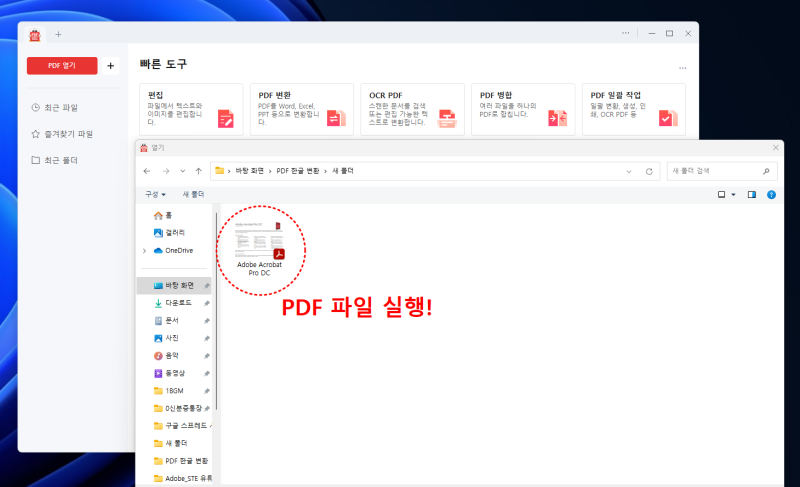
Task: Open 즐겨찾기 파일 in the sidebar
Action: pyautogui.click(x=62, y=134)
